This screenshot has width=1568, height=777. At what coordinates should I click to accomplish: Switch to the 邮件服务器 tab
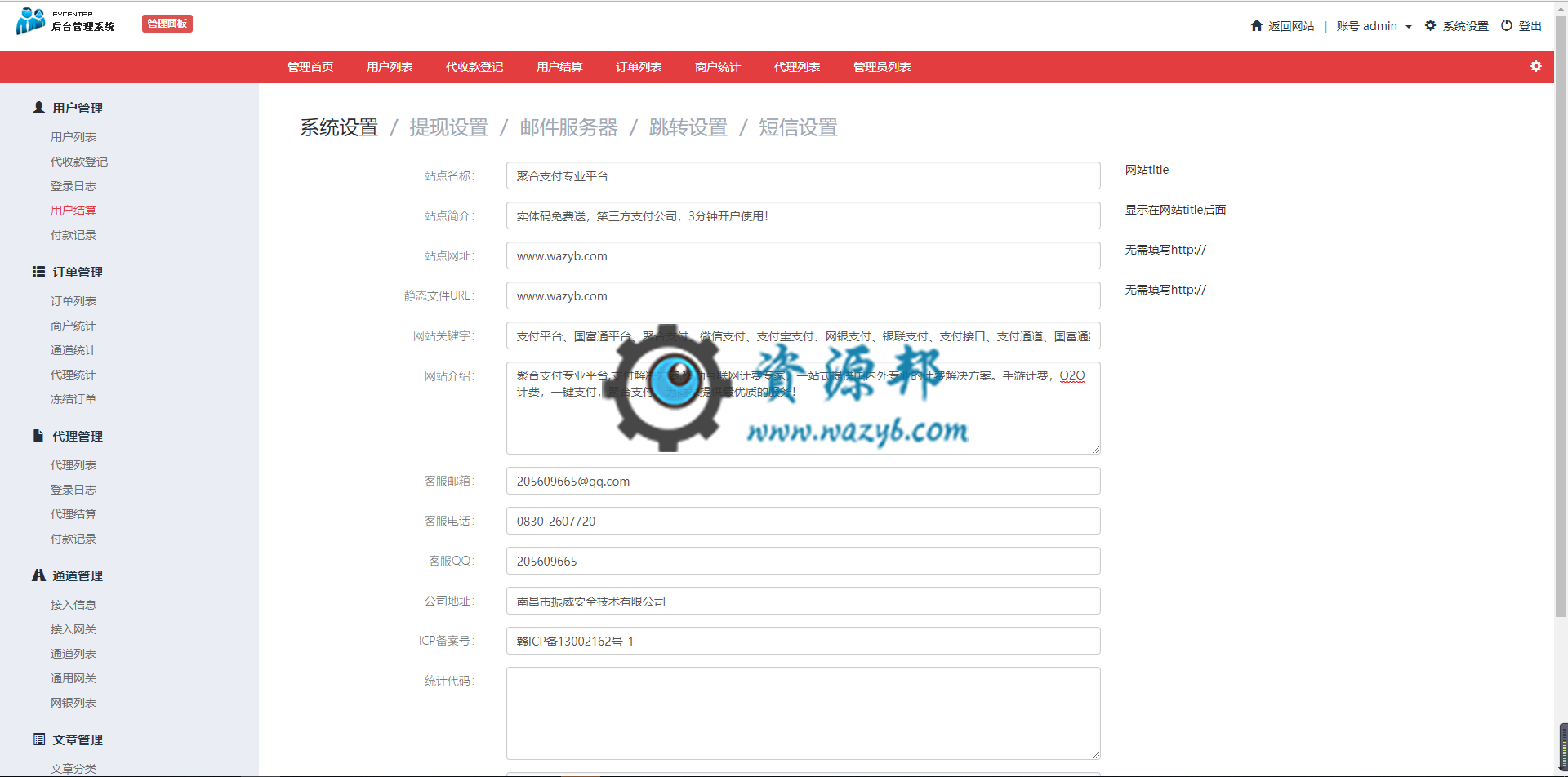coord(568,127)
